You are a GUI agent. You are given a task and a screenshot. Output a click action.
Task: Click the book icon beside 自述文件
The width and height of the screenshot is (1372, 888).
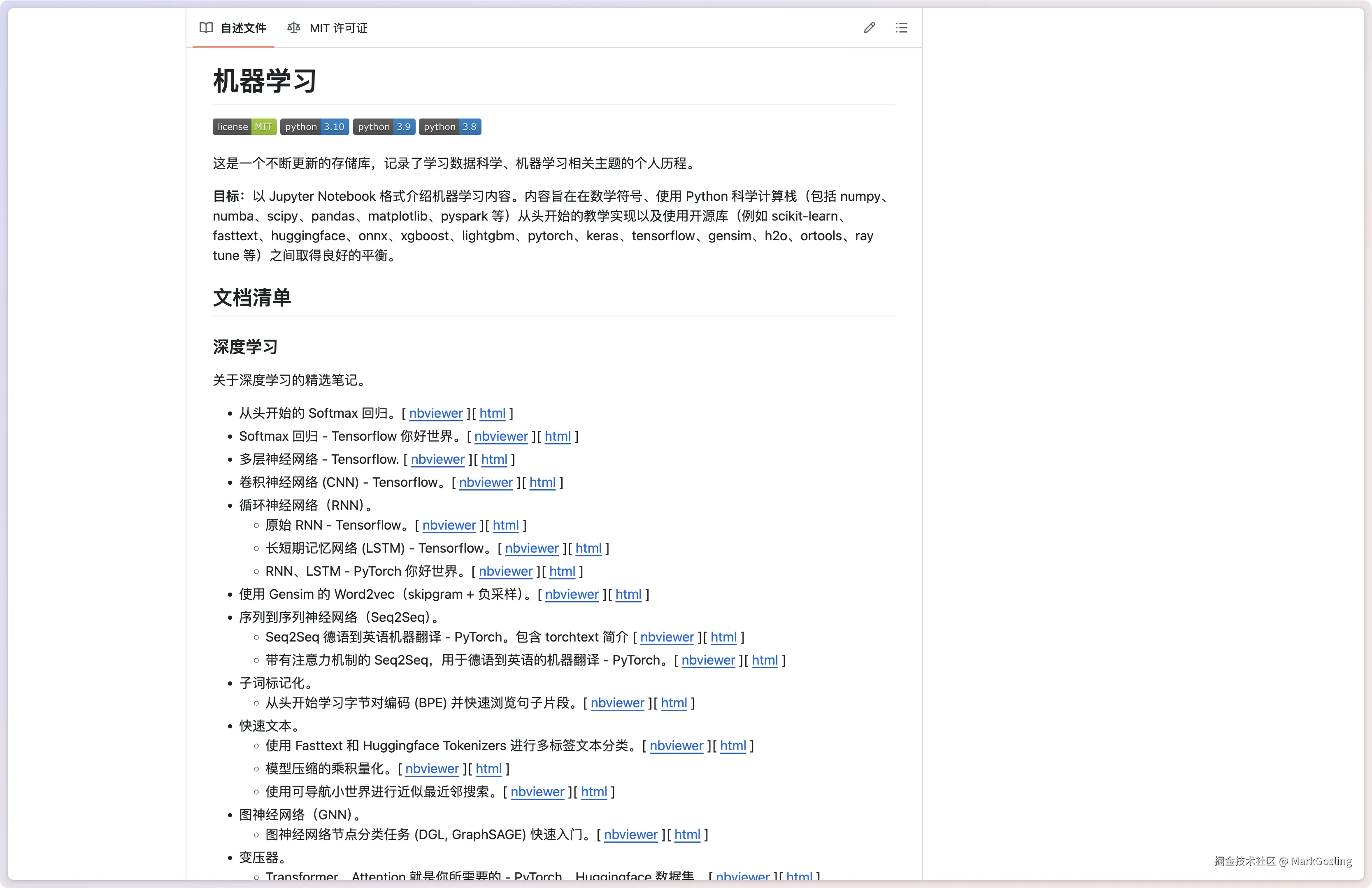206,28
